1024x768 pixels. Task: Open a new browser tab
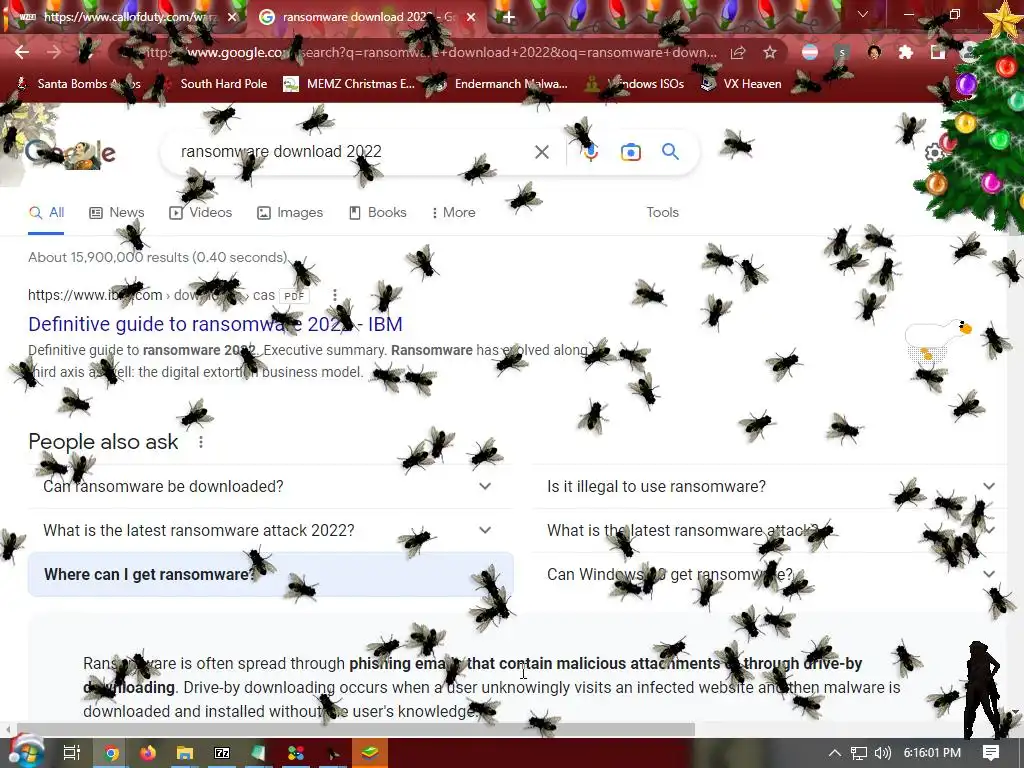(508, 17)
